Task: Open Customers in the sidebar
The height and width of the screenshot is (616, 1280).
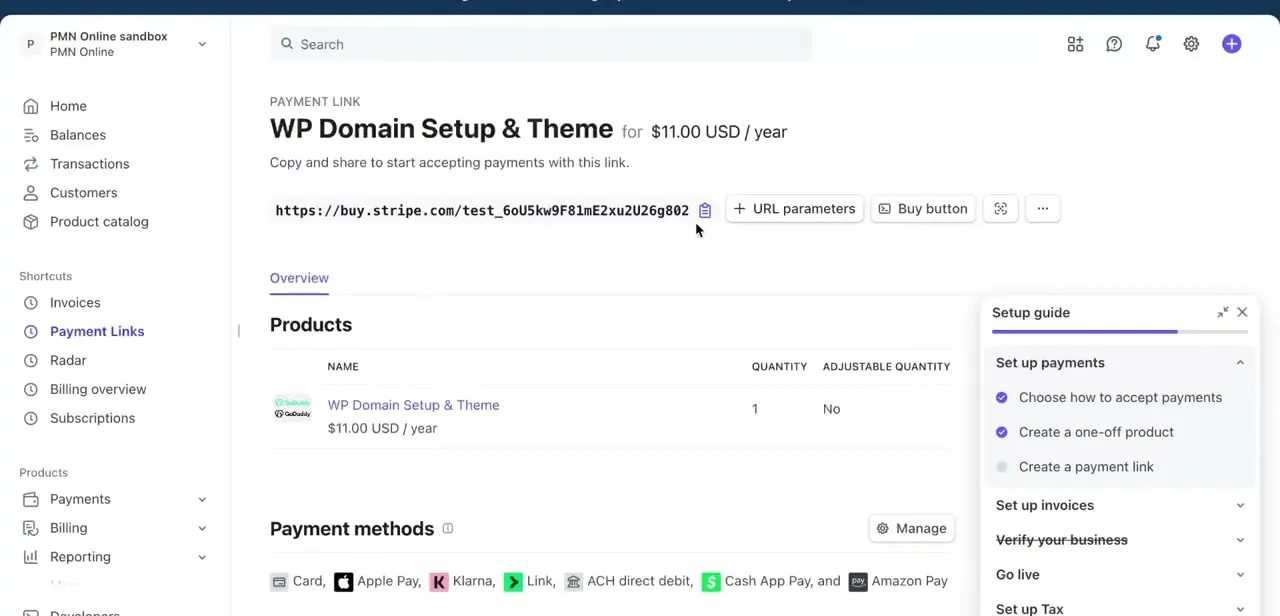Action: click(x=84, y=193)
